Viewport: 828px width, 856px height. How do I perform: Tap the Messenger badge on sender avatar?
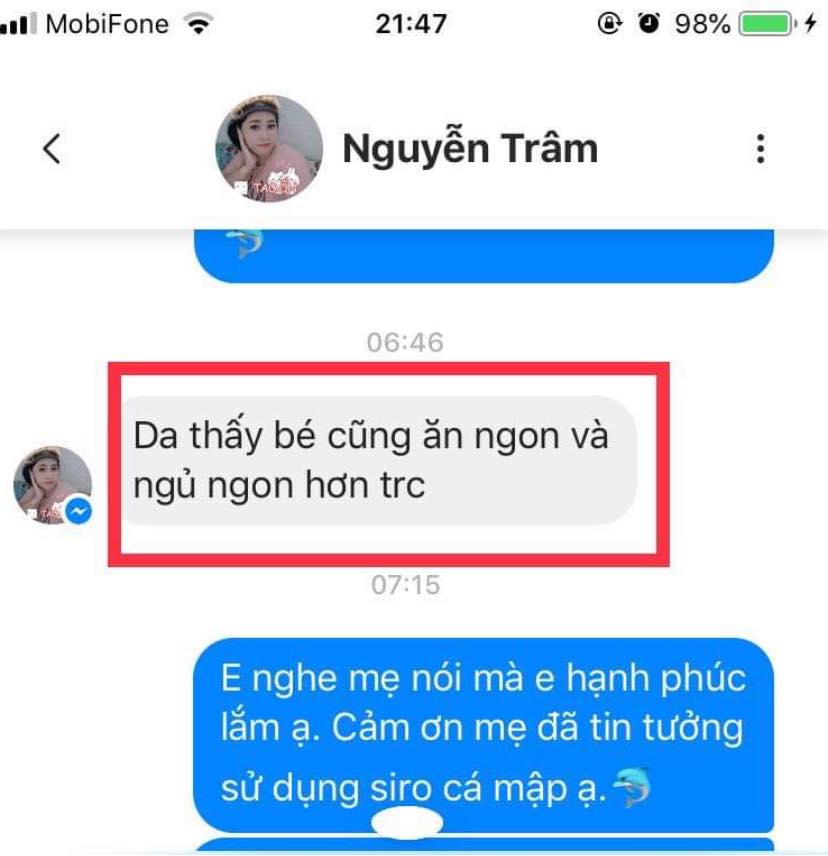(x=79, y=511)
